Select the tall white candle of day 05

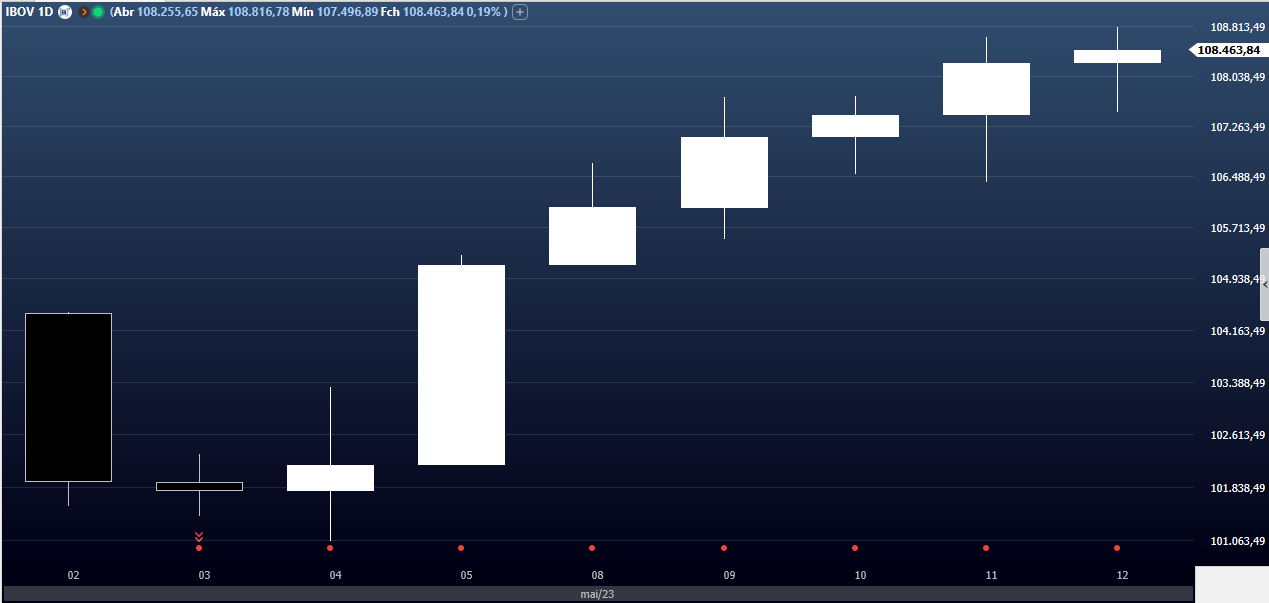tap(461, 365)
